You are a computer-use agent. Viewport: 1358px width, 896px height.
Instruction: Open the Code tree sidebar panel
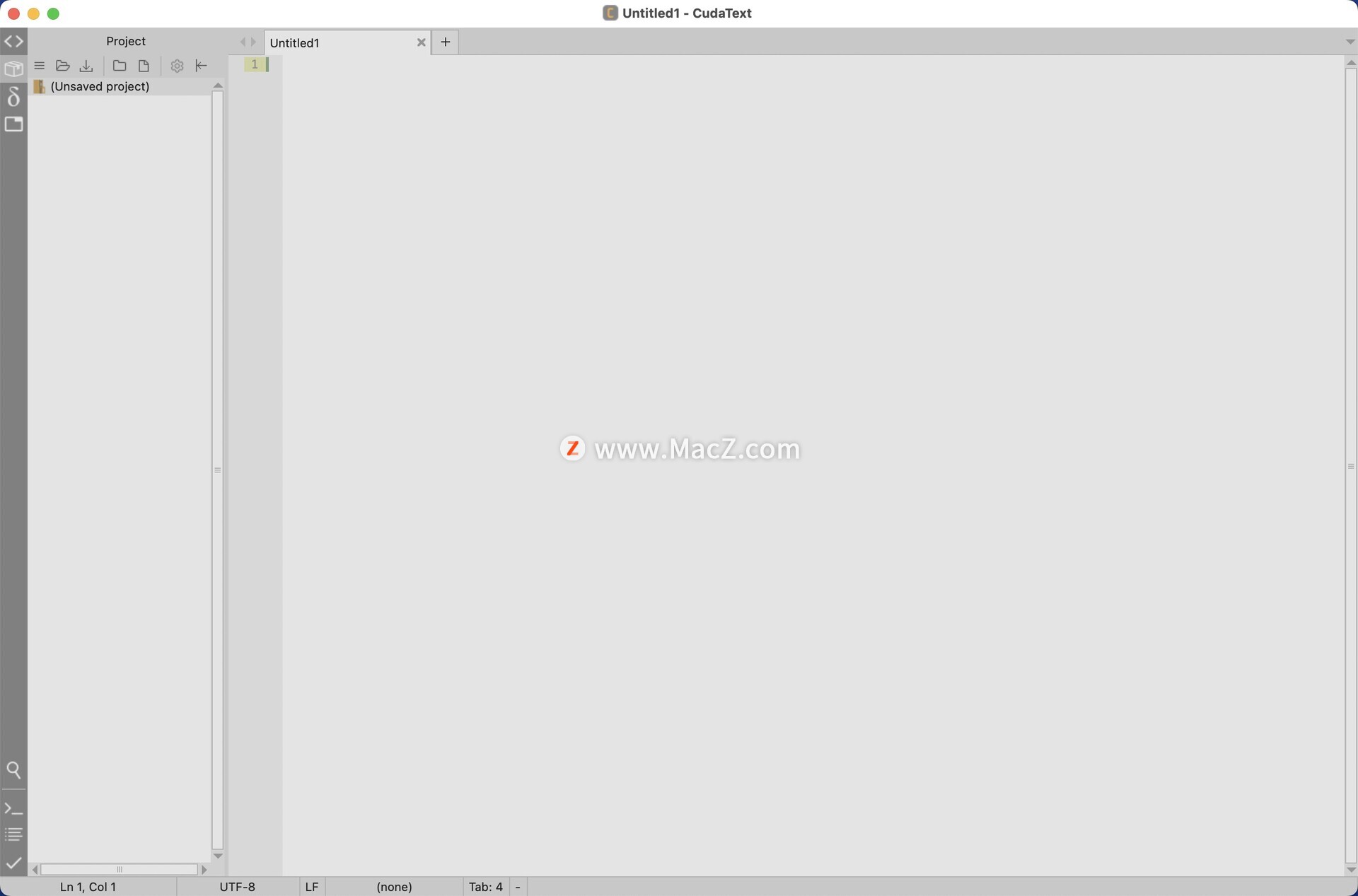pyautogui.click(x=13, y=41)
